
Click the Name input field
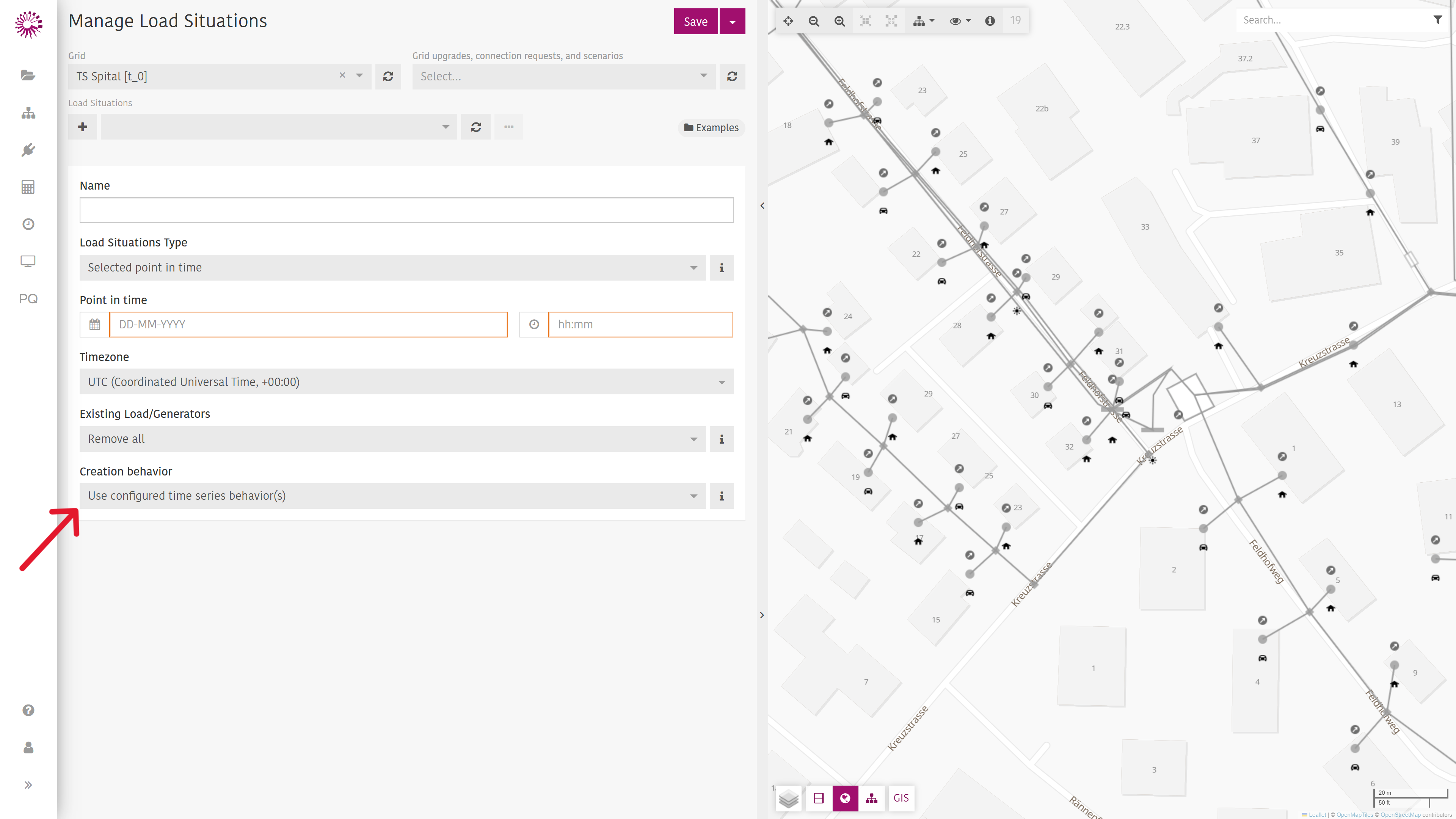coord(406,210)
